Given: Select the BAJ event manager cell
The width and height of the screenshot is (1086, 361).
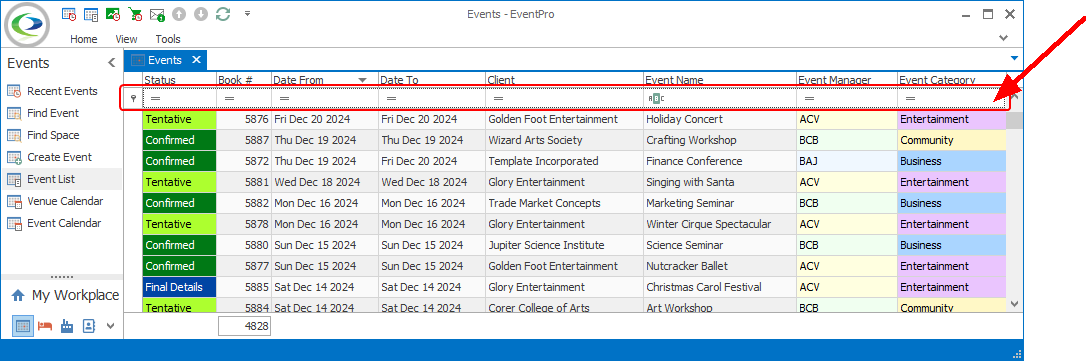Looking at the screenshot, I should pyautogui.click(x=847, y=161).
